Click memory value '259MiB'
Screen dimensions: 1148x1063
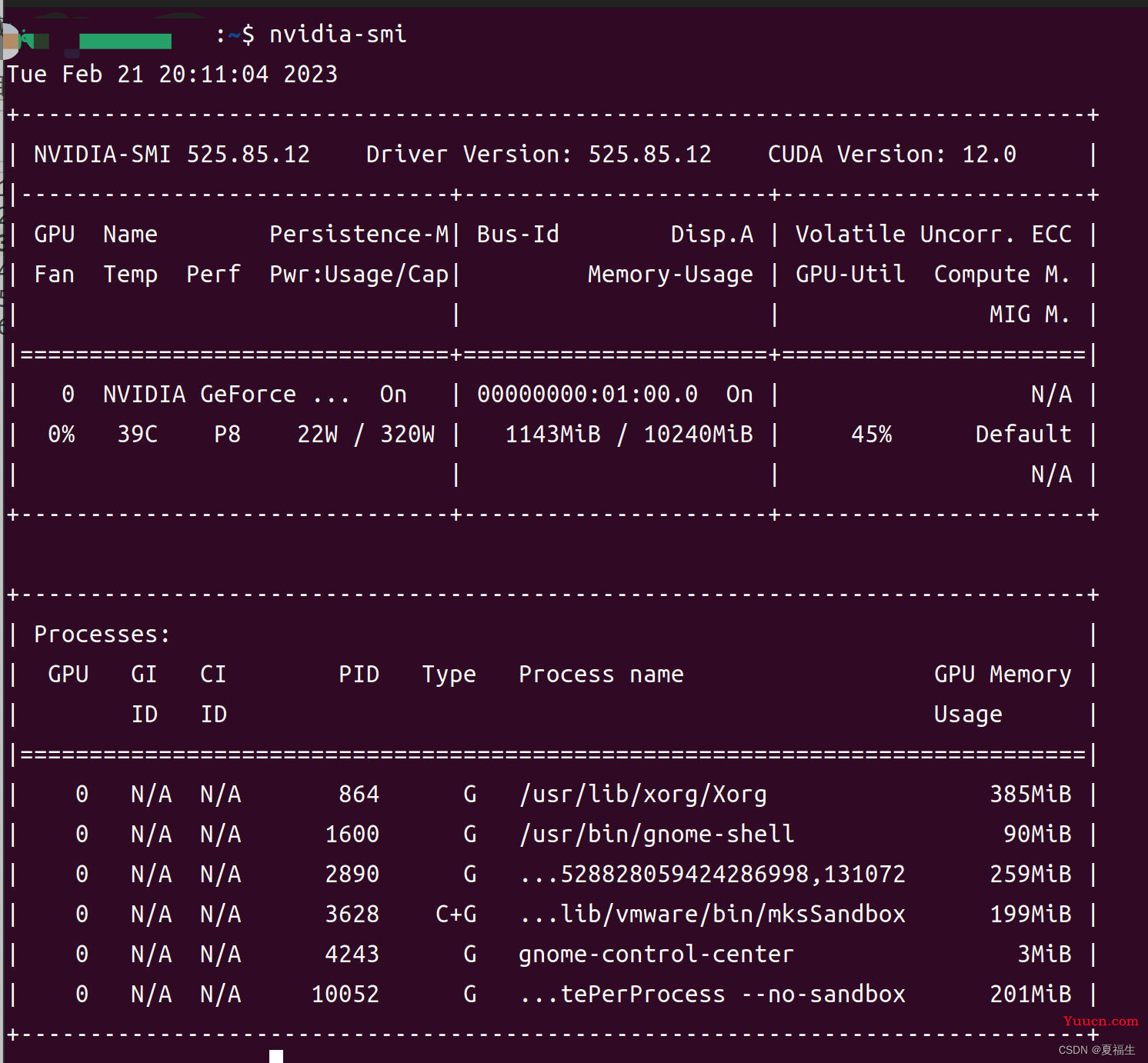(1030, 874)
